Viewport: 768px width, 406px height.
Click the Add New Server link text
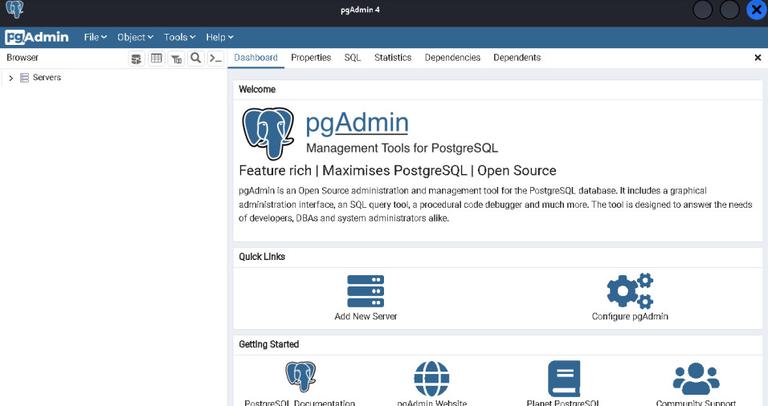pos(365,316)
